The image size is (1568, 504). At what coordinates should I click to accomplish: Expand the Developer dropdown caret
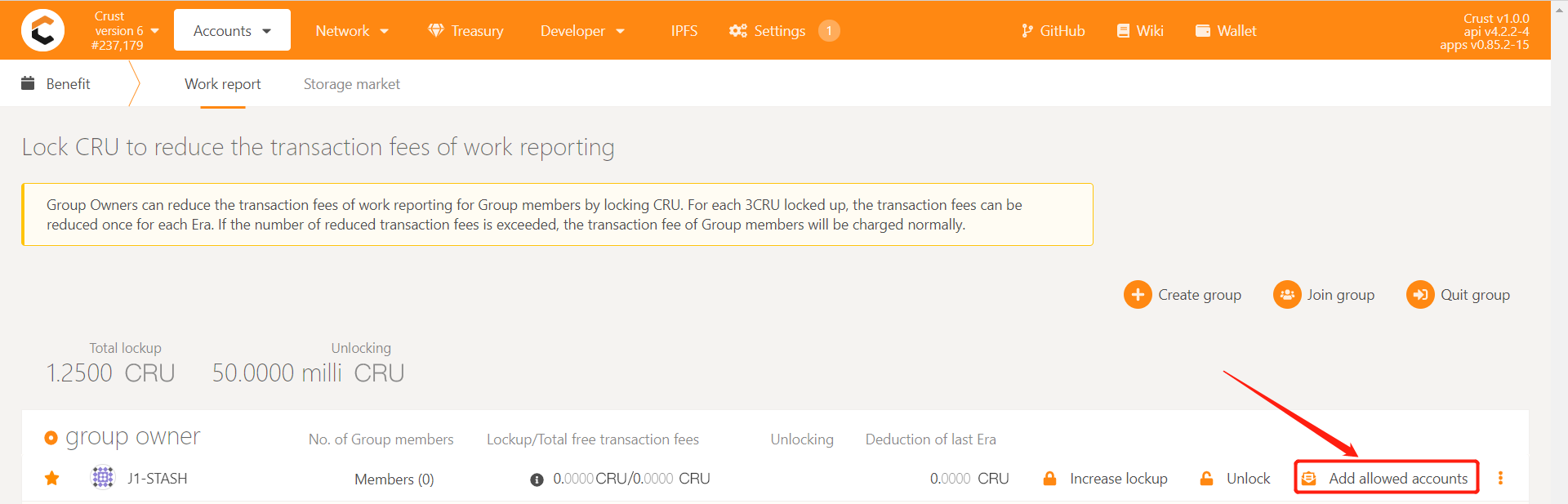(x=620, y=31)
